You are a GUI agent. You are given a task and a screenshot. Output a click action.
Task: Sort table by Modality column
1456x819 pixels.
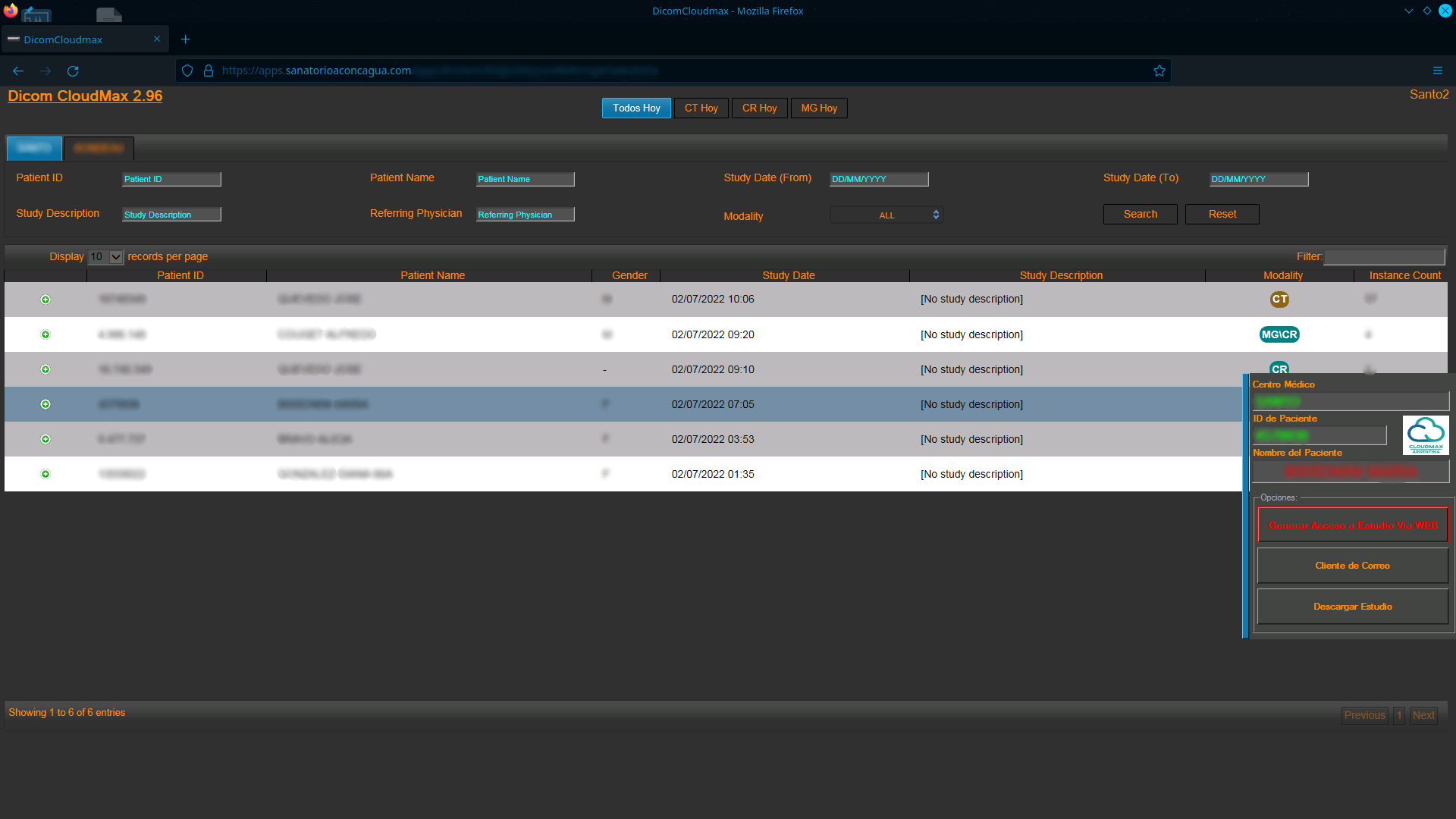pos(1283,275)
